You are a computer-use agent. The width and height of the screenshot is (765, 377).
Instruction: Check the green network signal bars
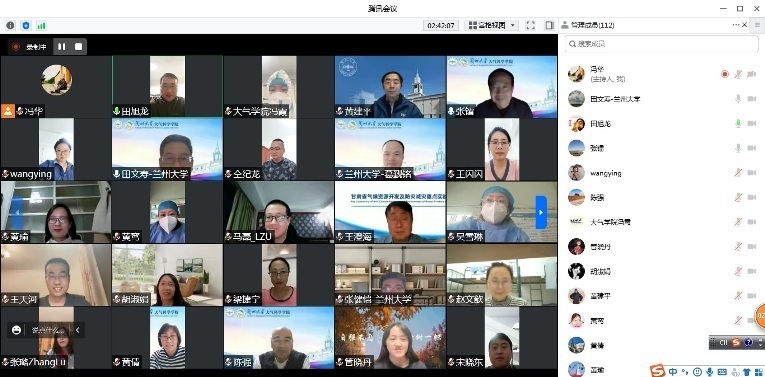tap(41, 25)
